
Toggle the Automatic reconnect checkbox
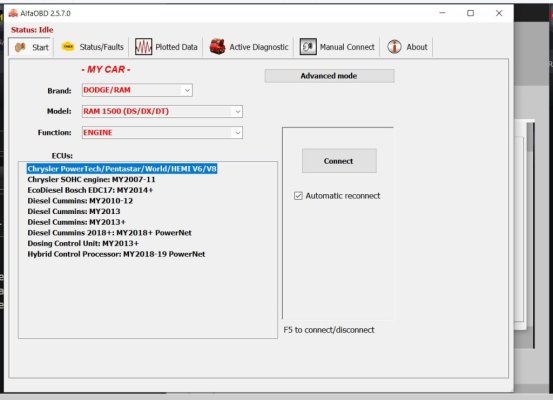click(298, 196)
